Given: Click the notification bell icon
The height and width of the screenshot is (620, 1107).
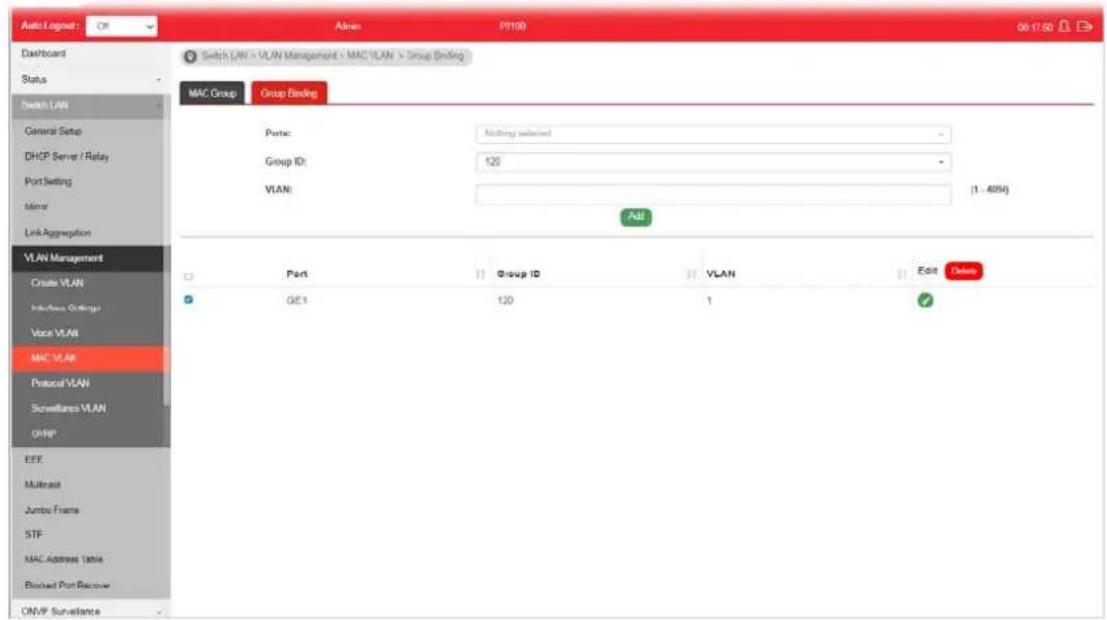Looking at the screenshot, I should pos(1064,26).
